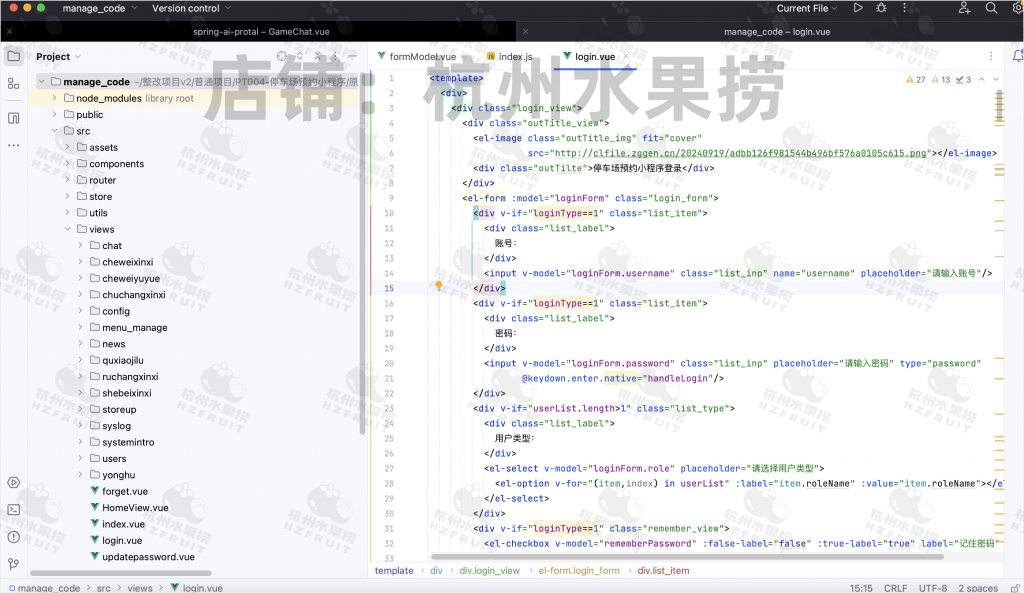Toggle the Project tool window folder icon

(x=13, y=56)
